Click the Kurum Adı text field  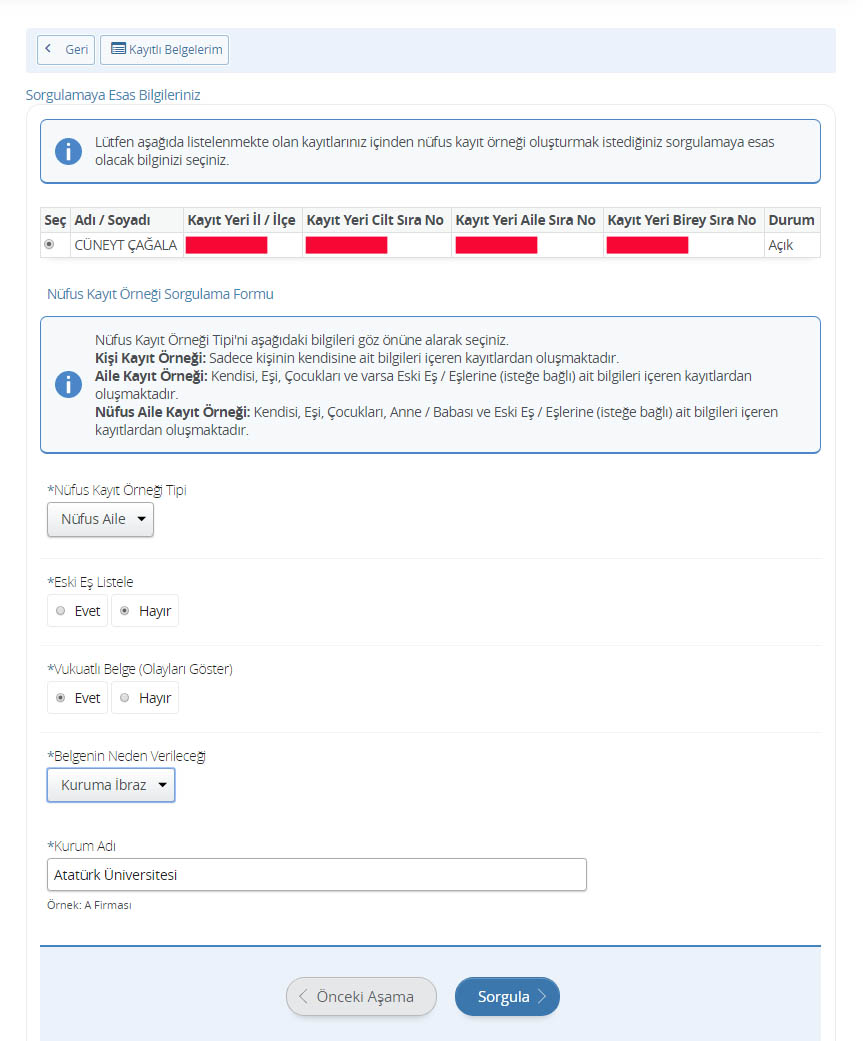[316, 875]
